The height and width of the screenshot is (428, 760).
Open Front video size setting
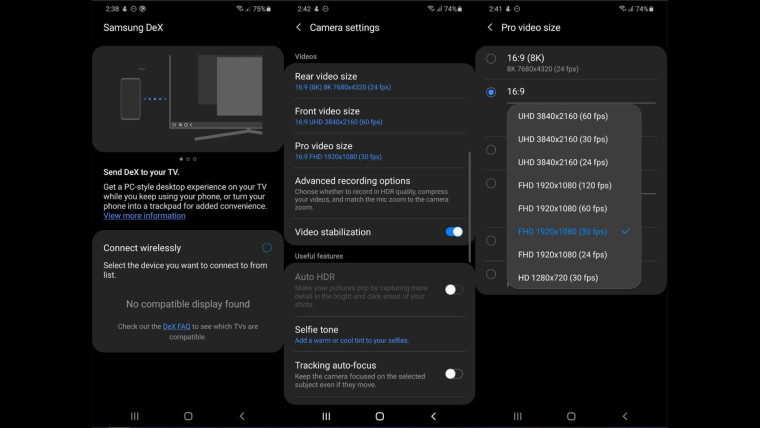pyautogui.click(x=379, y=116)
